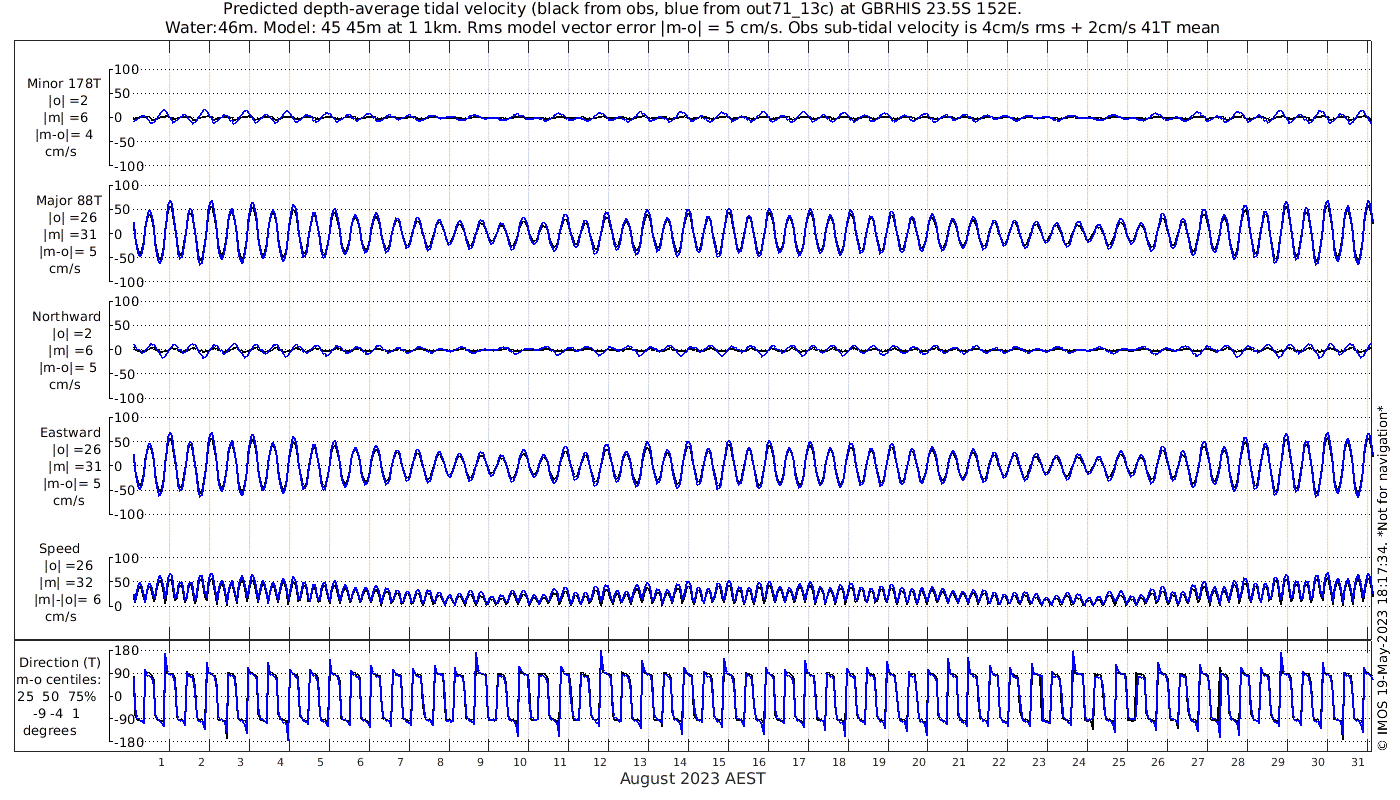Select the "Speed" panel label
1400x800 pixels.
[x=59, y=549]
